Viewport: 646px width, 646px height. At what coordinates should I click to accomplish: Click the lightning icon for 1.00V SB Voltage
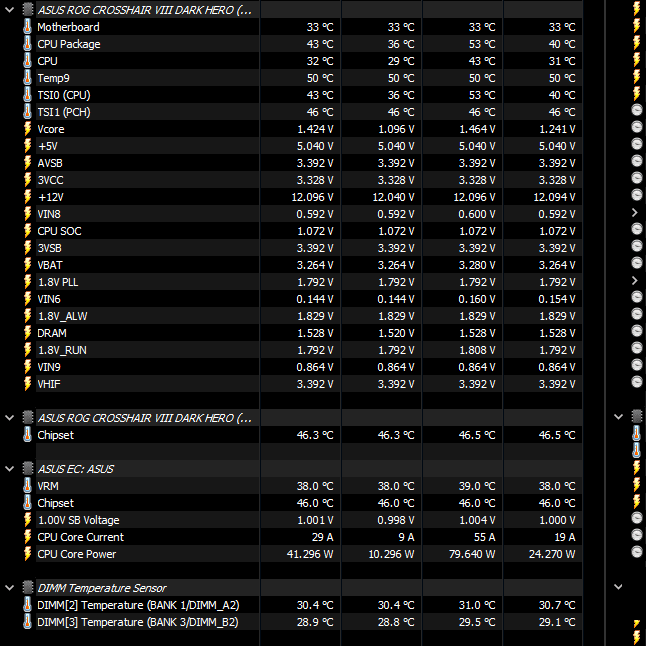tap(27, 520)
